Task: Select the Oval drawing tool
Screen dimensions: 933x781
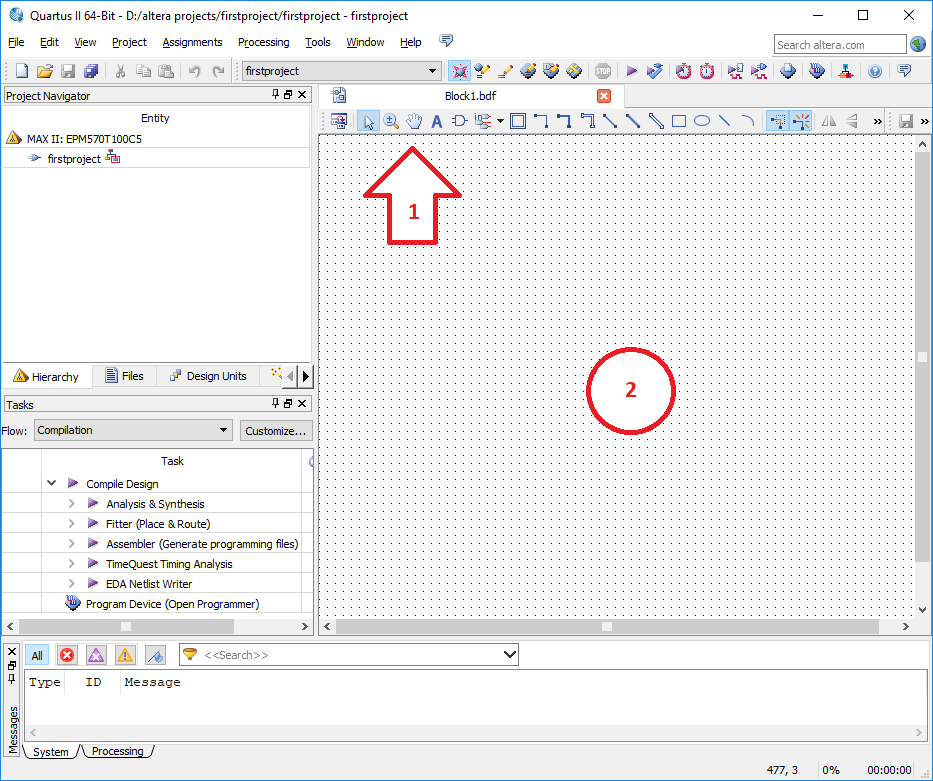Action: [702, 121]
